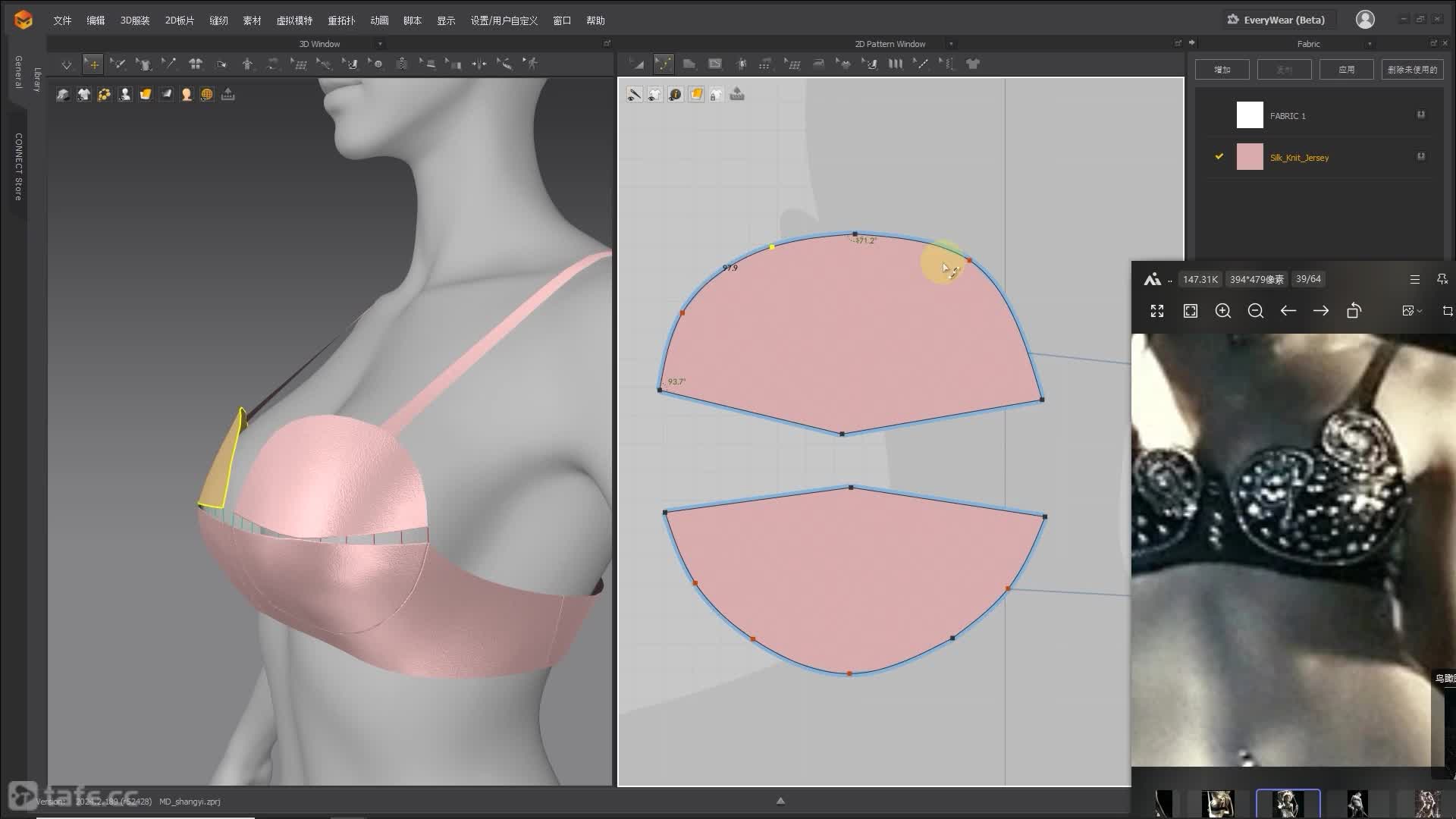The image size is (1456, 819).
Task: Click the zoom out magnifier in image viewer
Action: coord(1255,311)
